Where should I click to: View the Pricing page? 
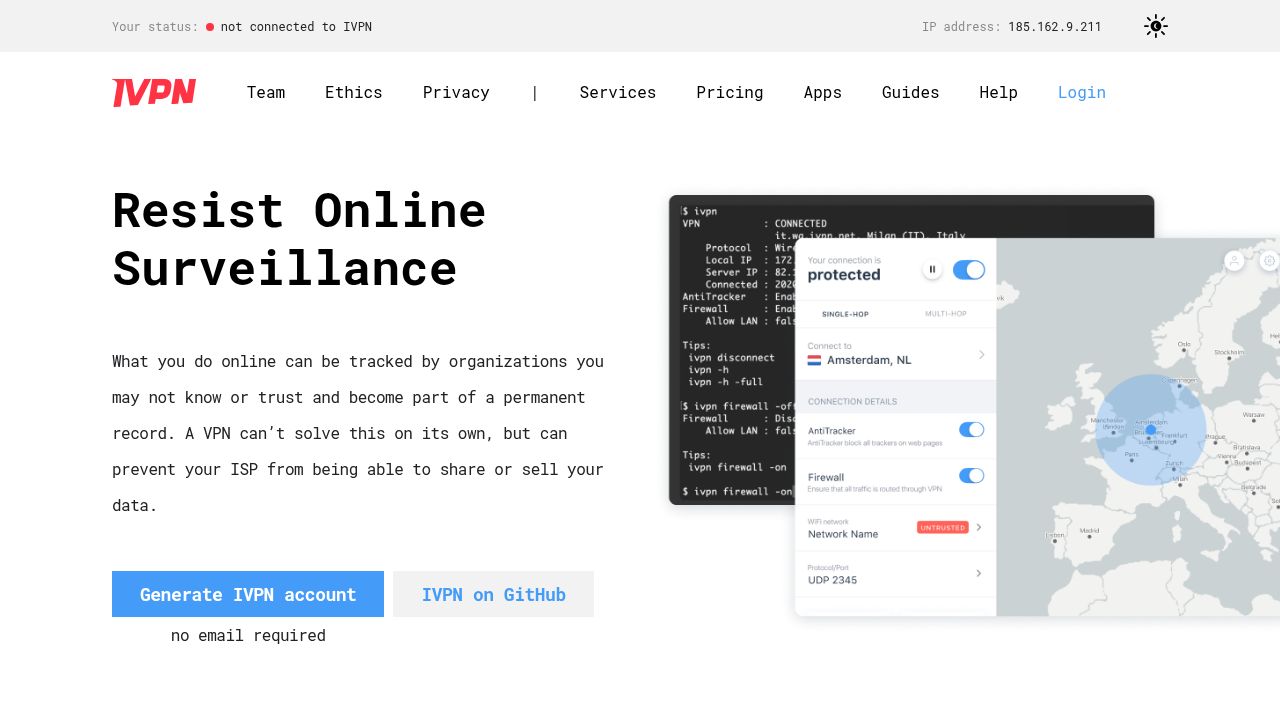click(730, 92)
